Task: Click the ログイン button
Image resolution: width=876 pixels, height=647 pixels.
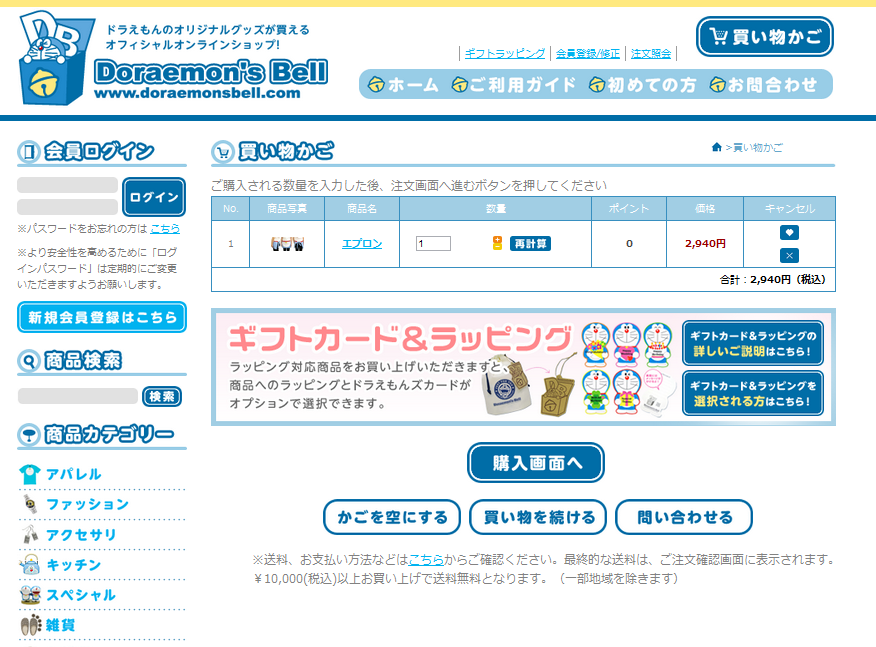Action: tap(154, 197)
